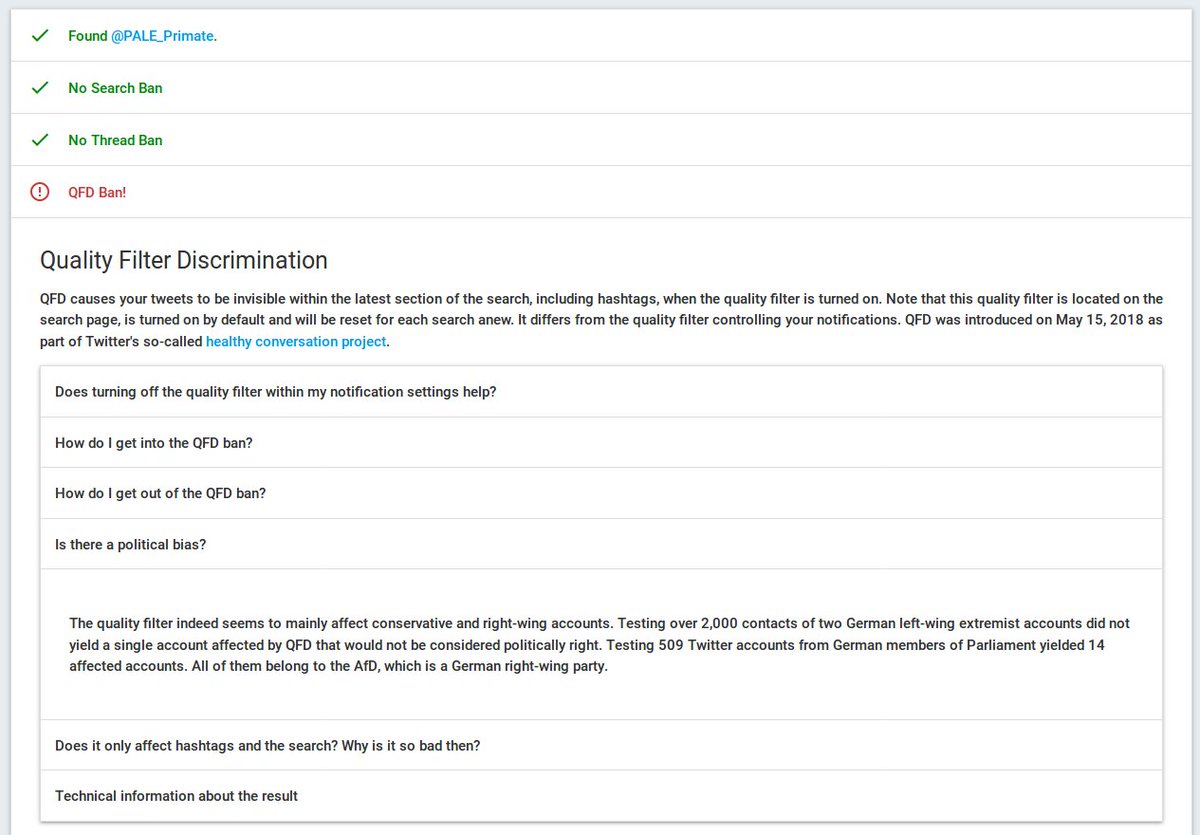The width and height of the screenshot is (1200, 835).
Task: Expand 'How do I get out of the QFD ban?'
Action: 601,493
